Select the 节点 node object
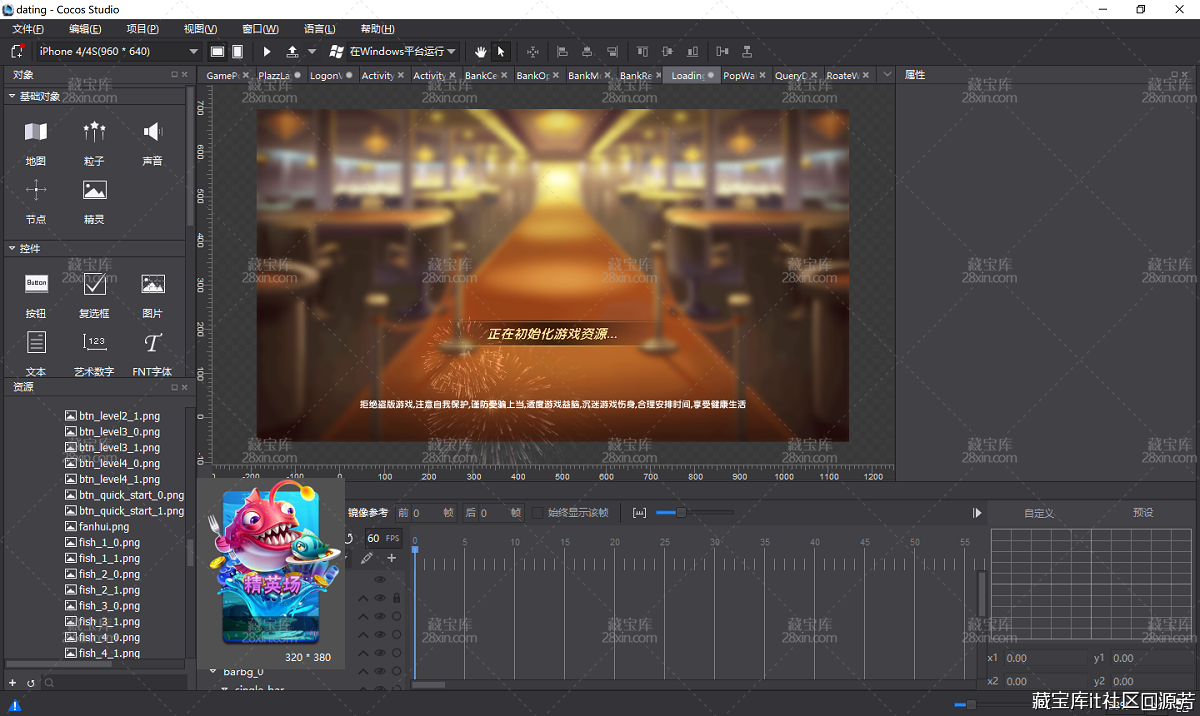 pyautogui.click(x=36, y=190)
